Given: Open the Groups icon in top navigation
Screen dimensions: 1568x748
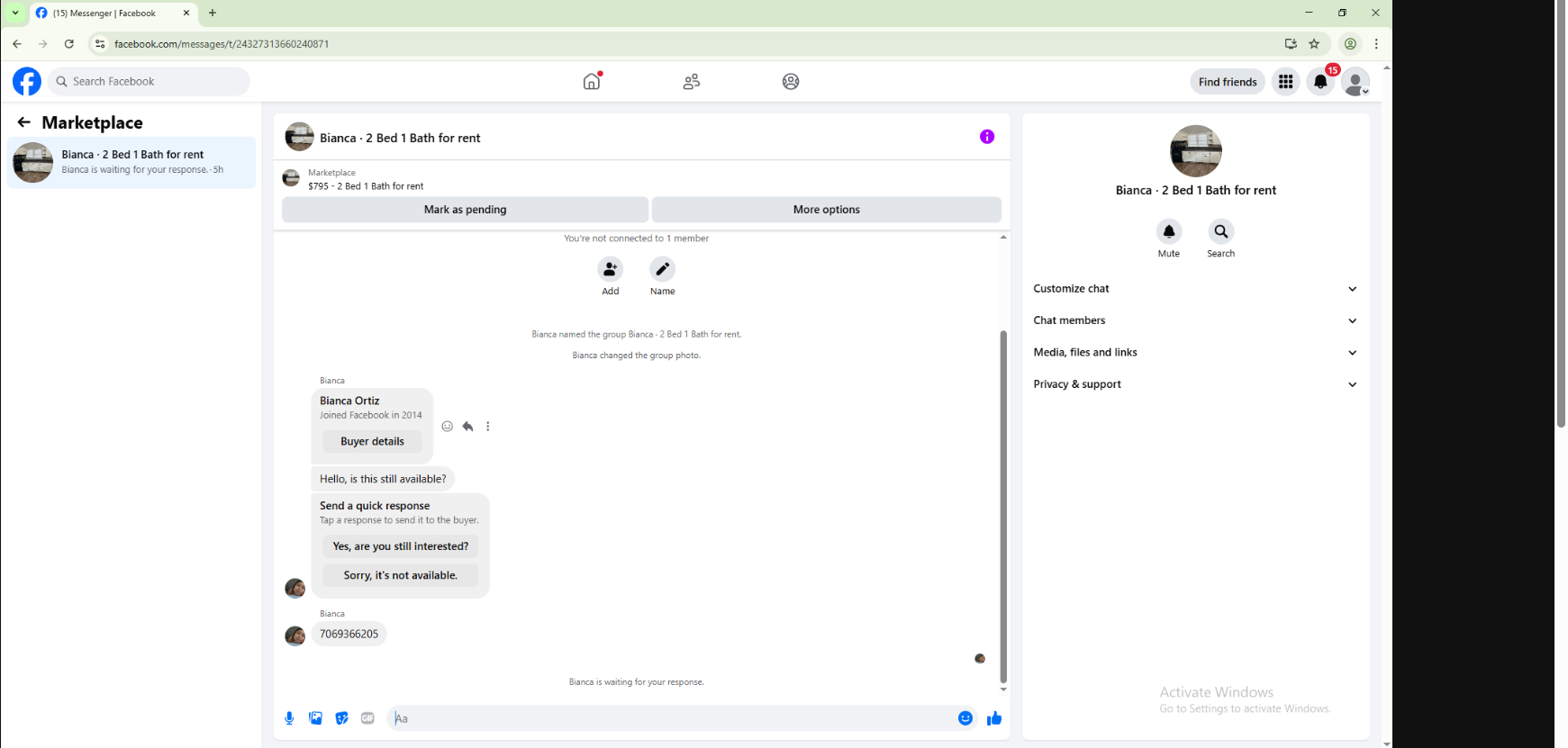Looking at the screenshot, I should tap(791, 82).
